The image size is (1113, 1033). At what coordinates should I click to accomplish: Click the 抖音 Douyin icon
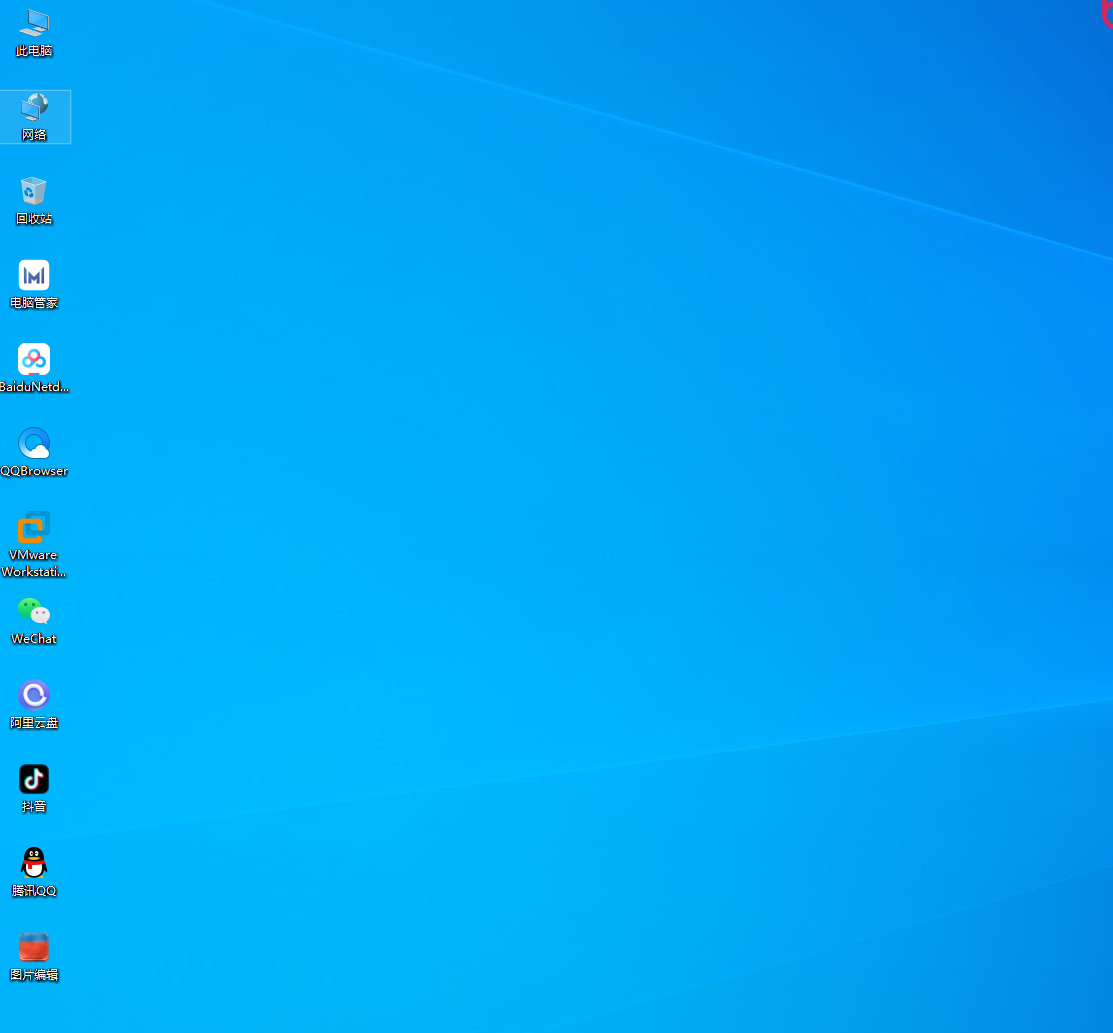click(34, 779)
